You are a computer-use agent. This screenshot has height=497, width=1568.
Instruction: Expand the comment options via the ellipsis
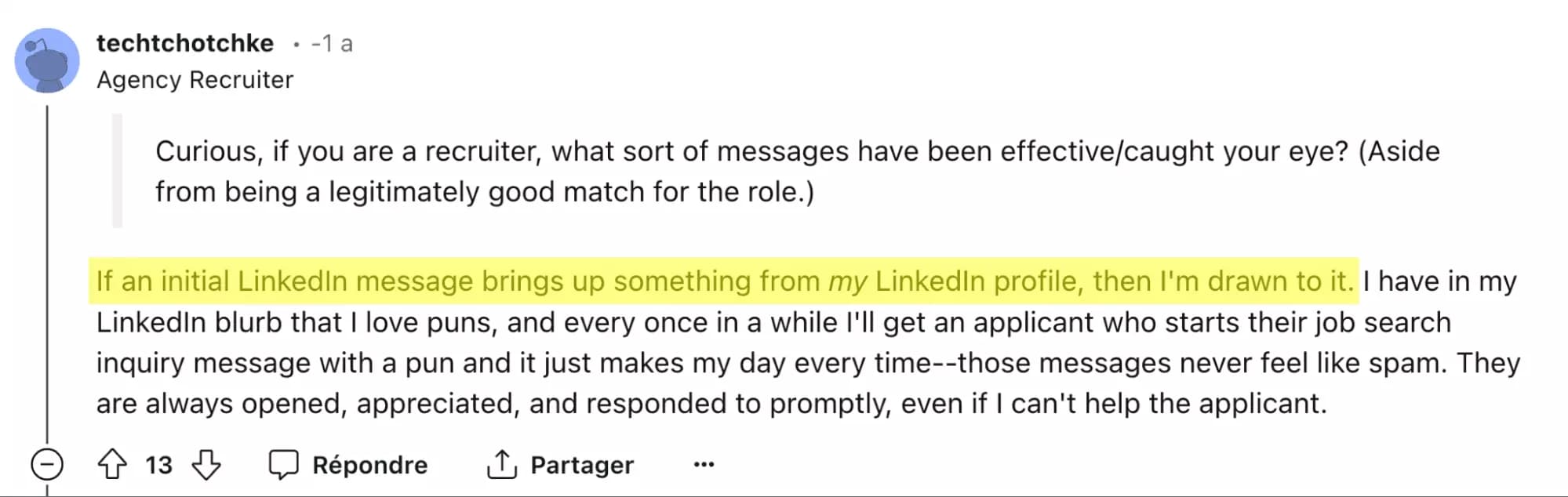click(704, 464)
